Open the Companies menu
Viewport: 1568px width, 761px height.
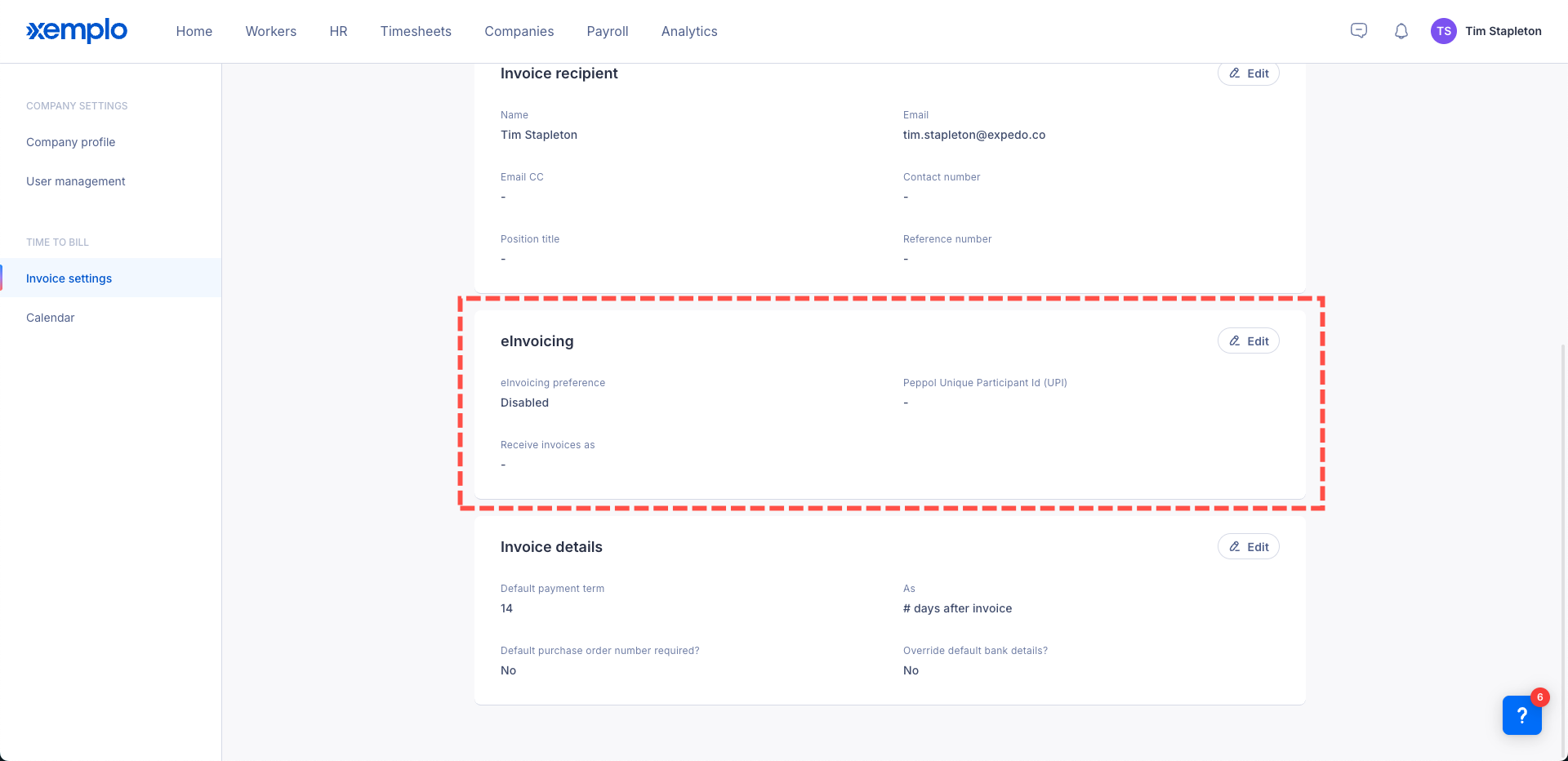pos(519,31)
